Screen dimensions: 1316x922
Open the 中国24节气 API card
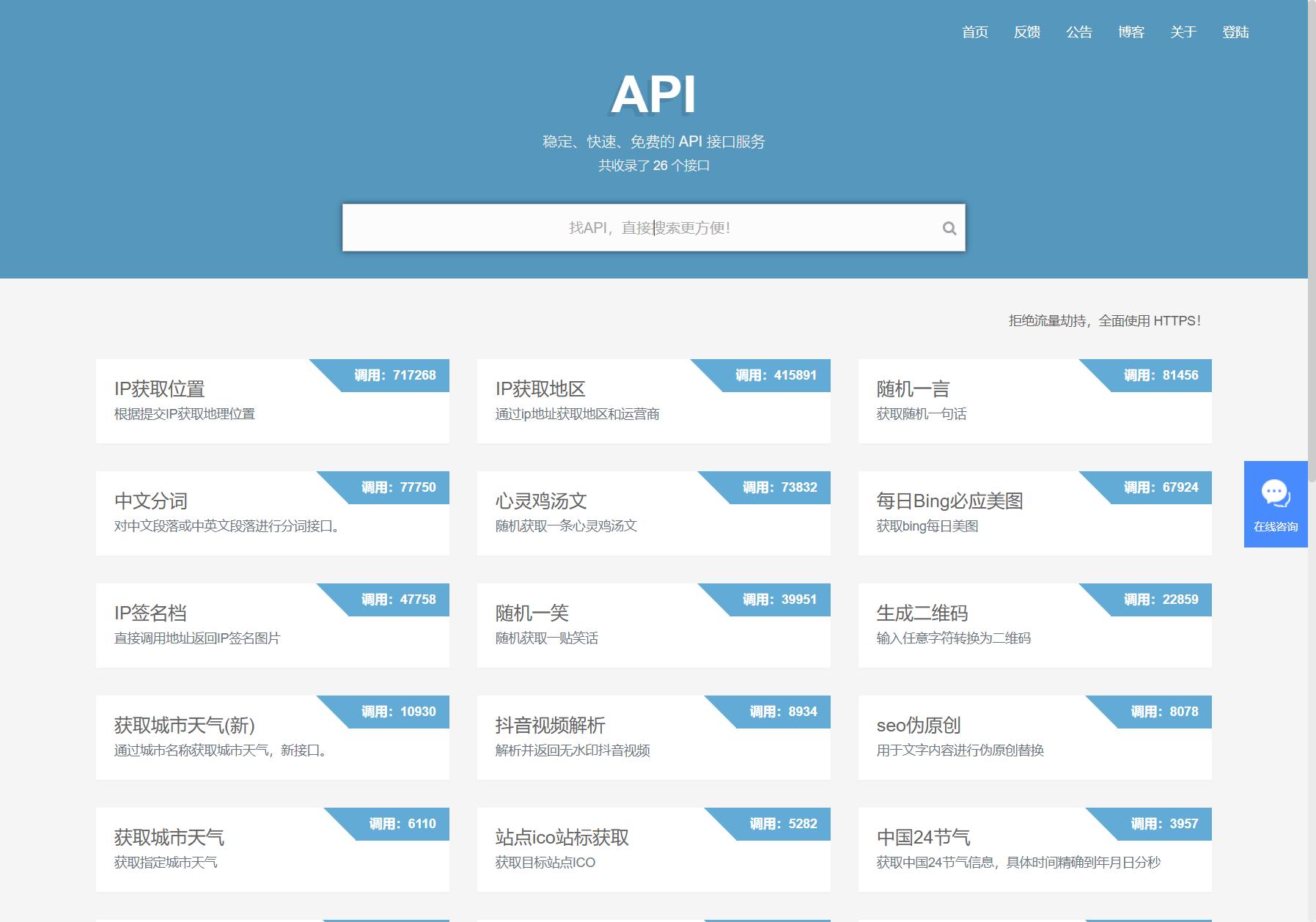(1035, 849)
